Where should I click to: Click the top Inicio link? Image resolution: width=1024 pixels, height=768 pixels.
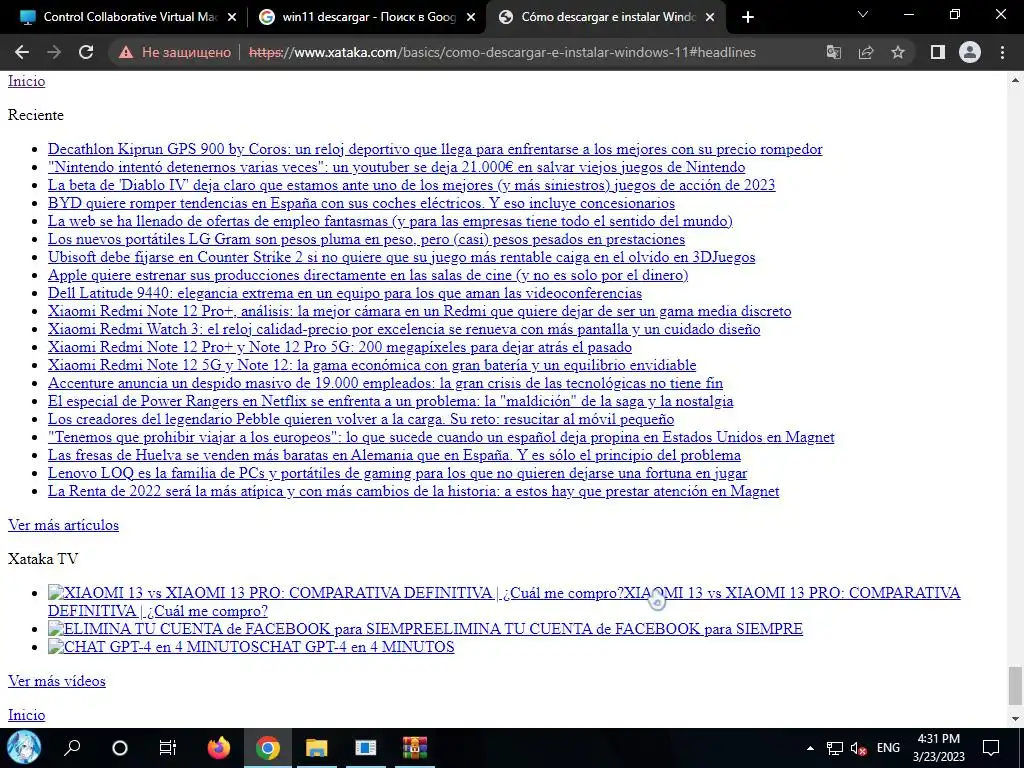point(26,81)
